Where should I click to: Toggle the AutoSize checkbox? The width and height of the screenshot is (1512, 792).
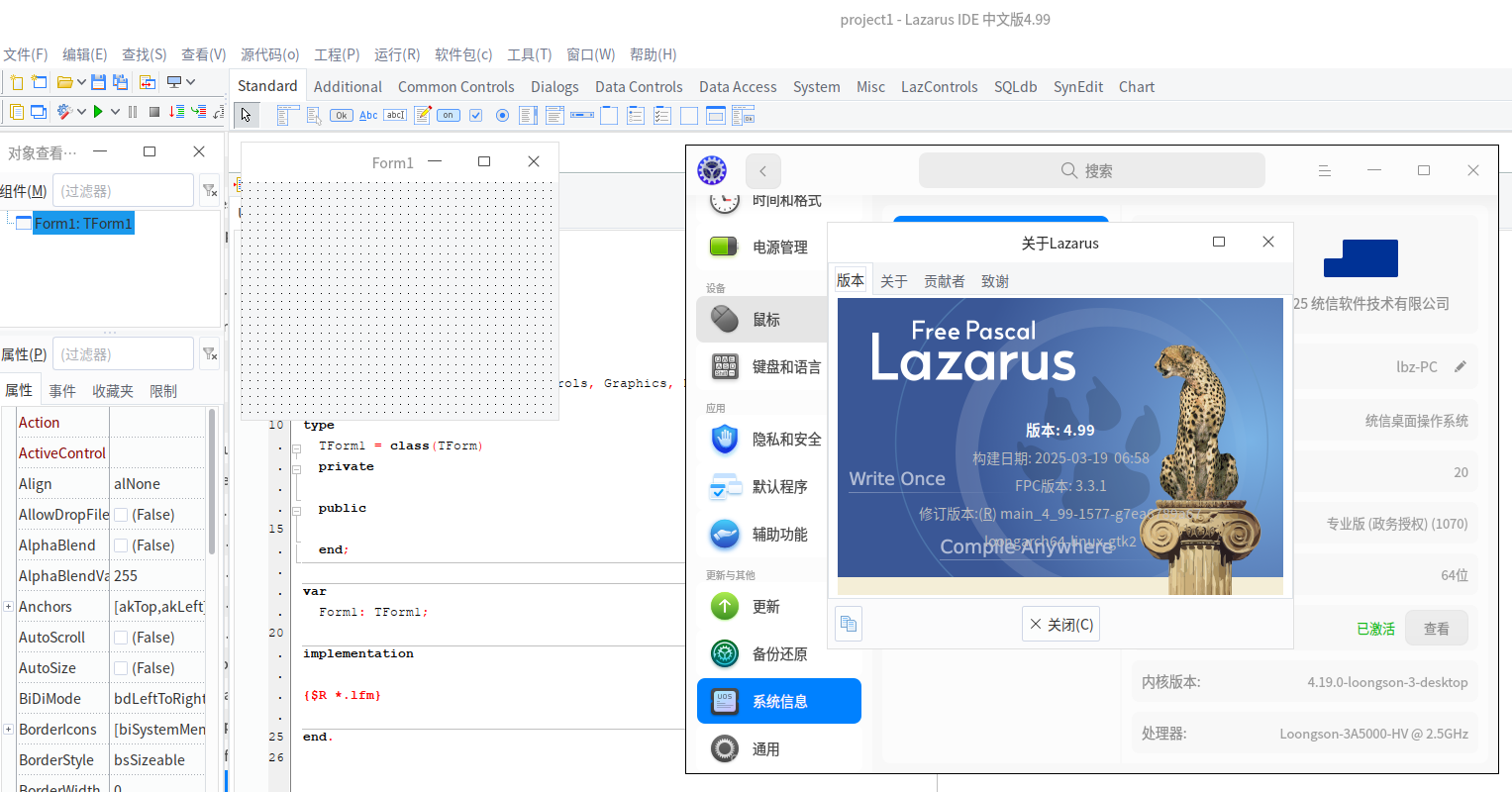(x=121, y=668)
